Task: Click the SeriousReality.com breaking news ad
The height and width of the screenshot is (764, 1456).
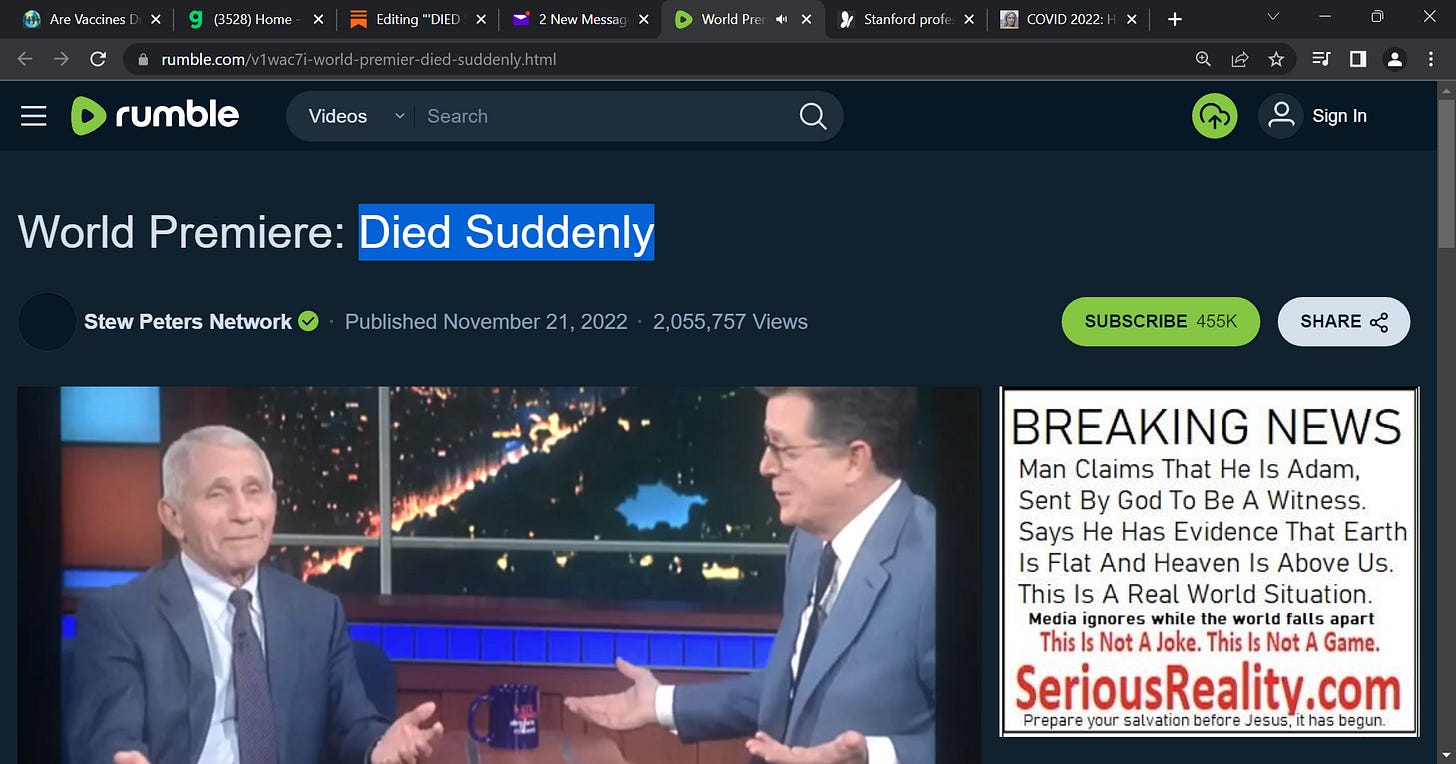Action: click(1209, 562)
